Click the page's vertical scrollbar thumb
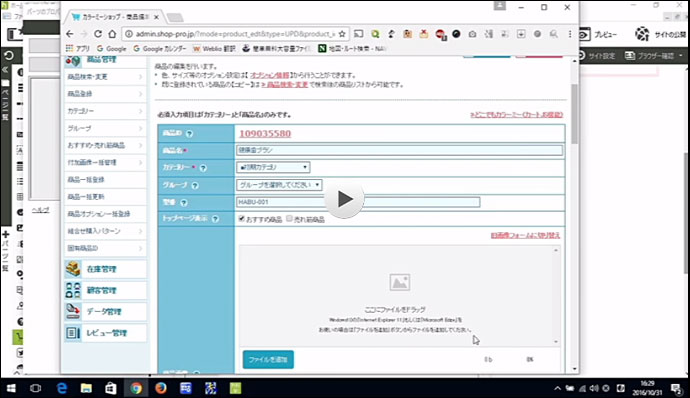The width and height of the screenshot is (690, 398). click(x=574, y=114)
